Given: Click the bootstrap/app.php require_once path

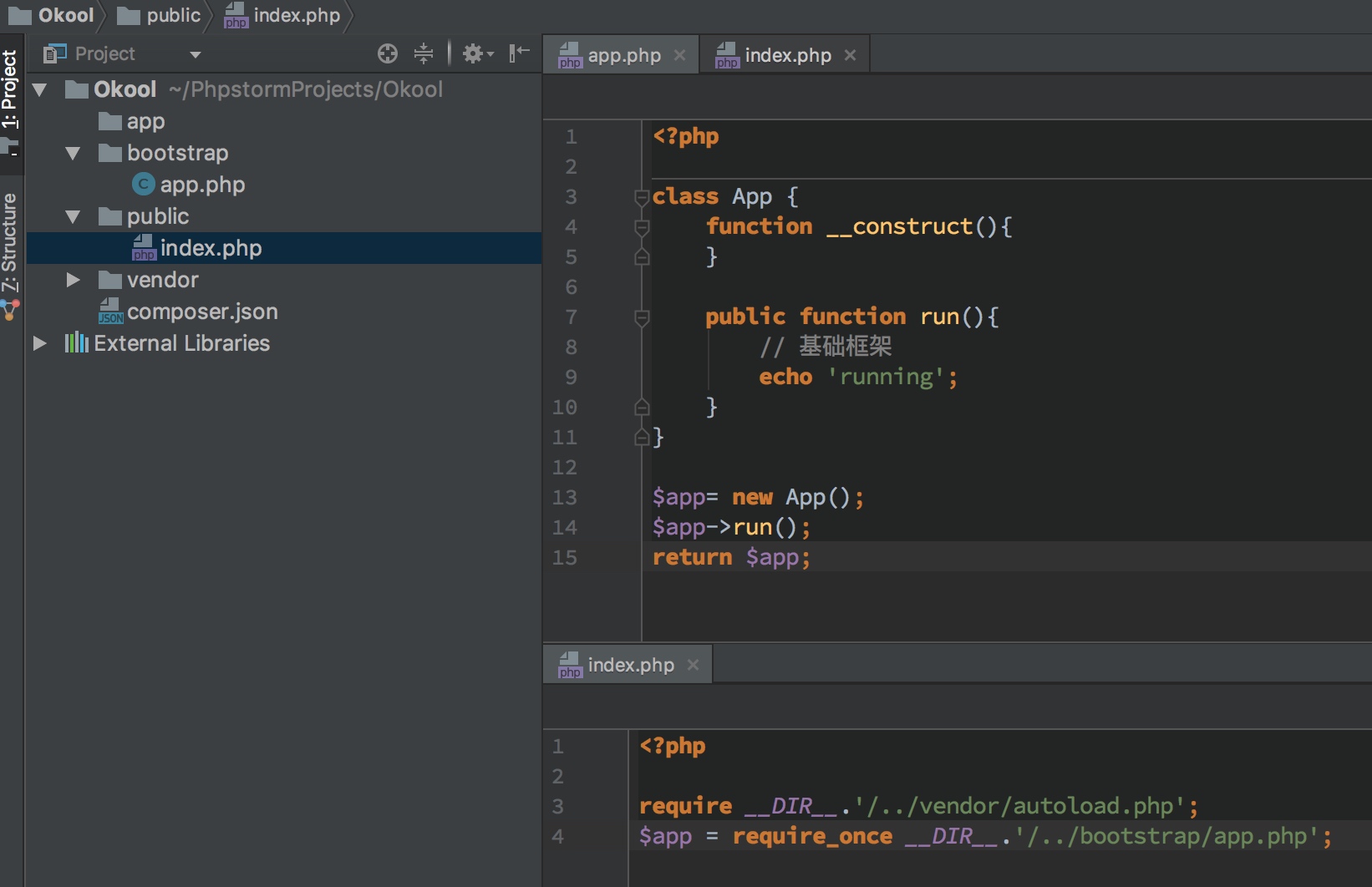Looking at the screenshot, I should 1166,836.
